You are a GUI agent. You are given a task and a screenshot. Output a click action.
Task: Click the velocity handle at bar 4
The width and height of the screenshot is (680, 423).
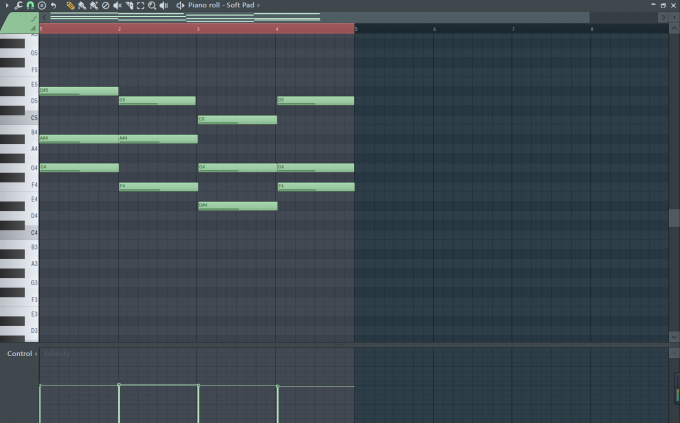pos(278,386)
